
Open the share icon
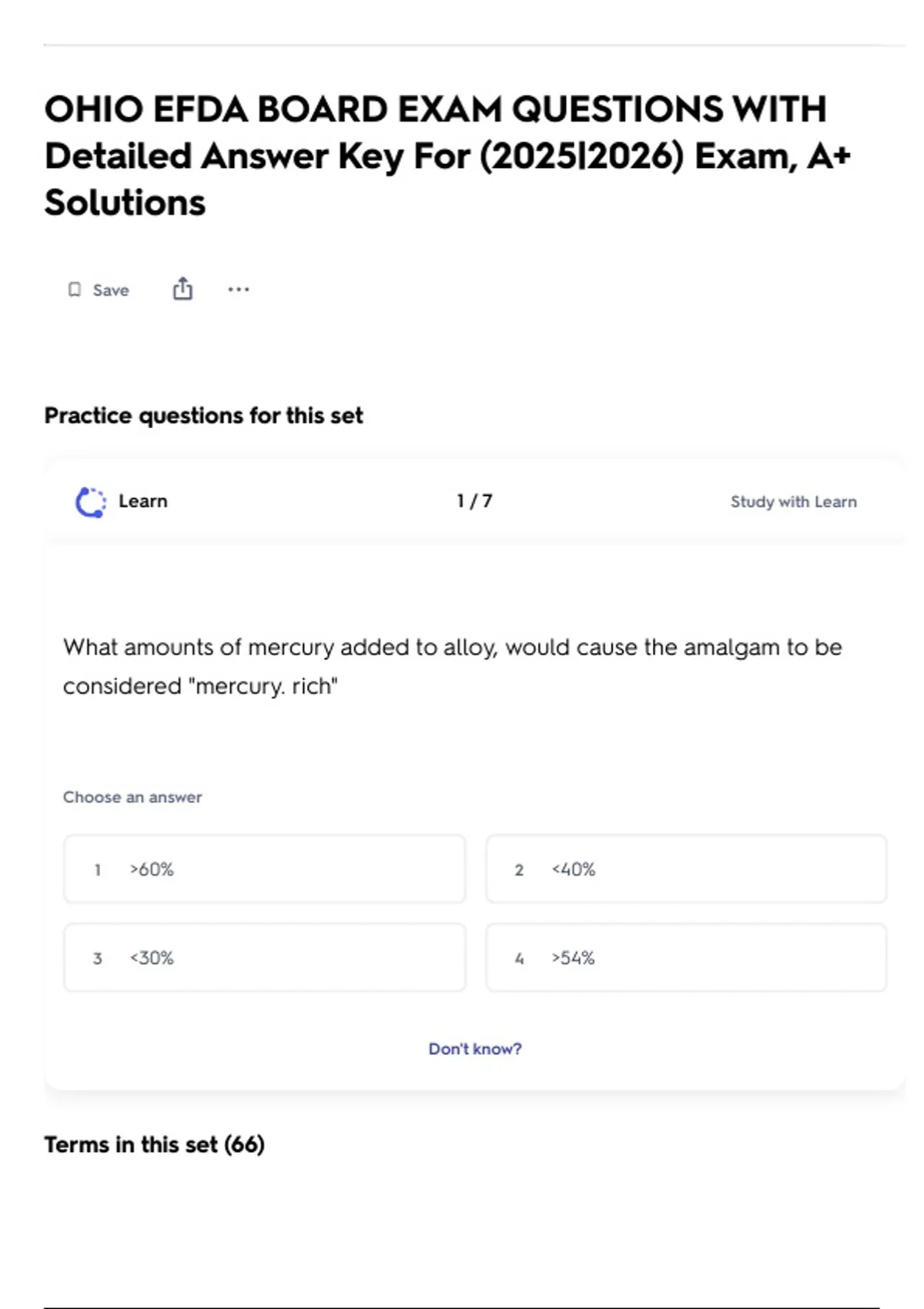(x=182, y=289)
